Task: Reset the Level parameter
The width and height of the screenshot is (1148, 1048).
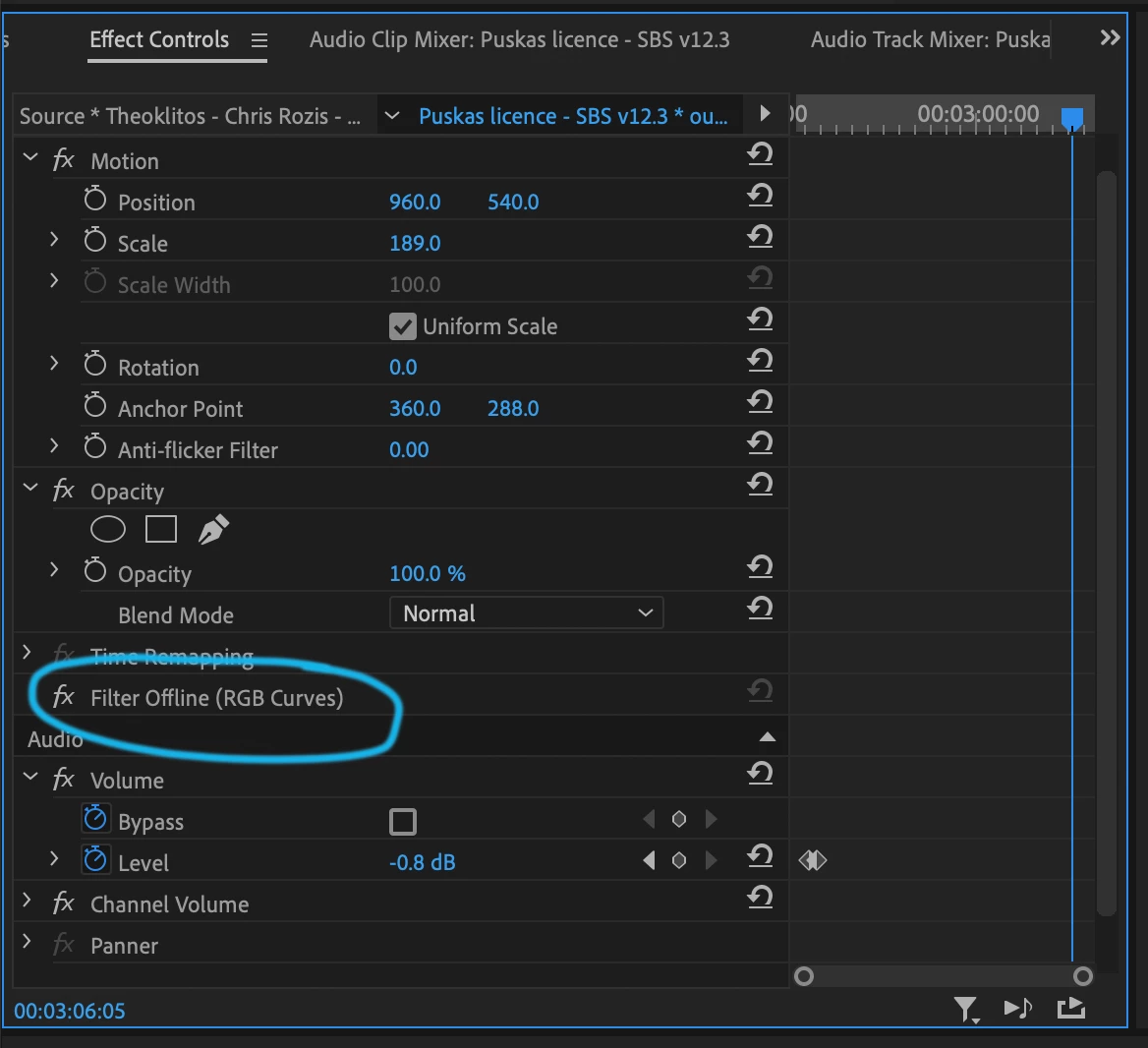Action: pyautogui.click(x=760, y=855)
